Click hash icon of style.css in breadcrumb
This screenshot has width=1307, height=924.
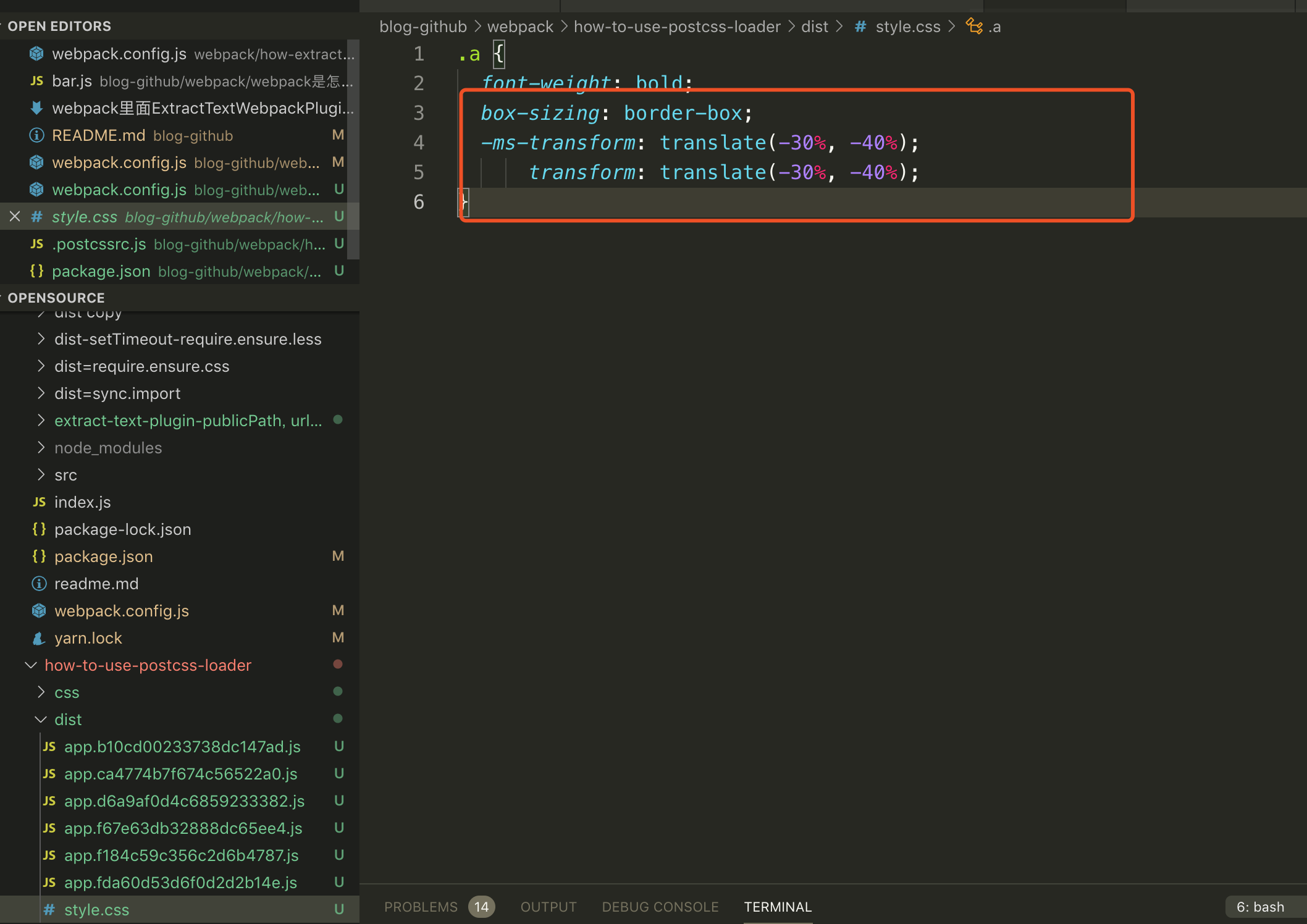point(860,27)
